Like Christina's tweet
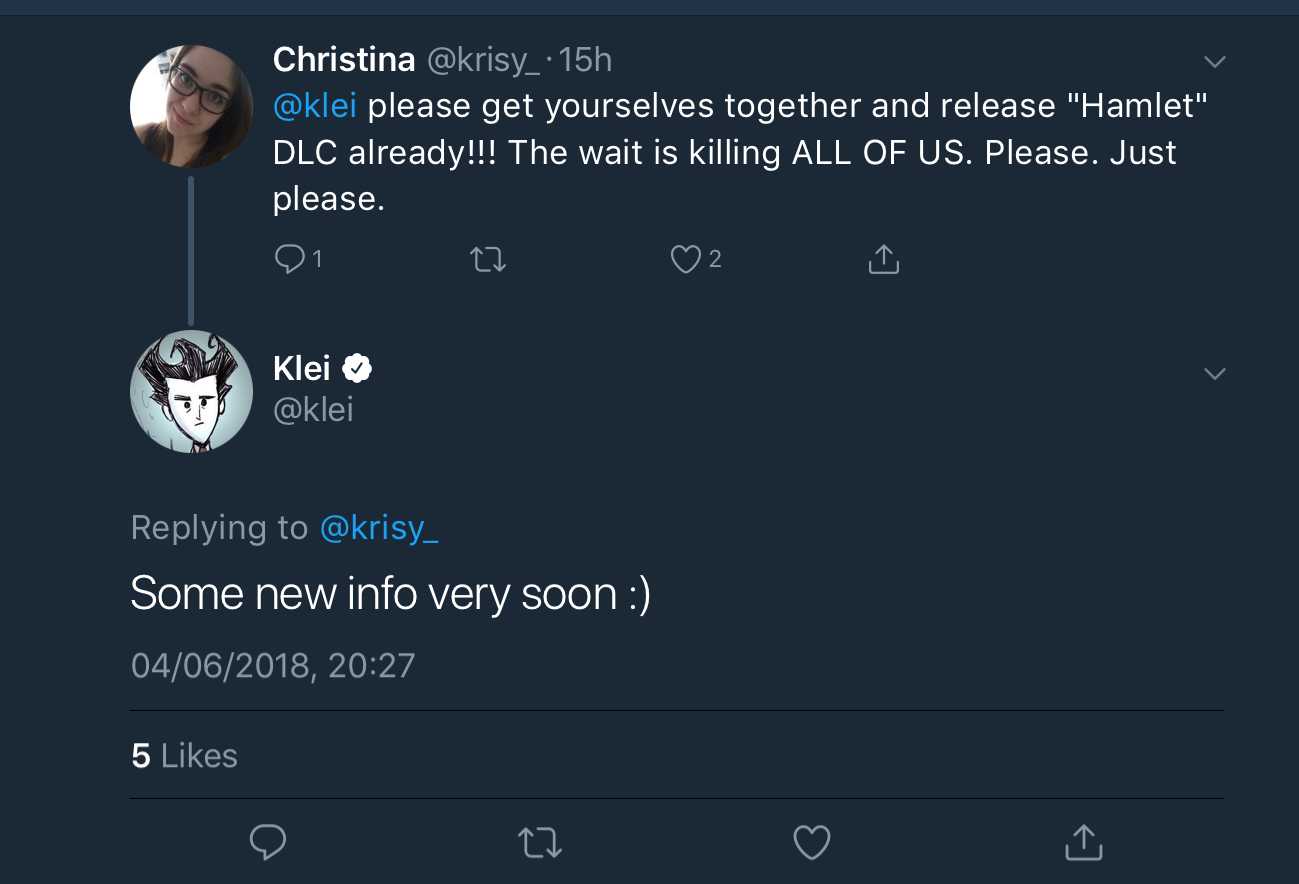1299x884 pixels. click(685, 260)
